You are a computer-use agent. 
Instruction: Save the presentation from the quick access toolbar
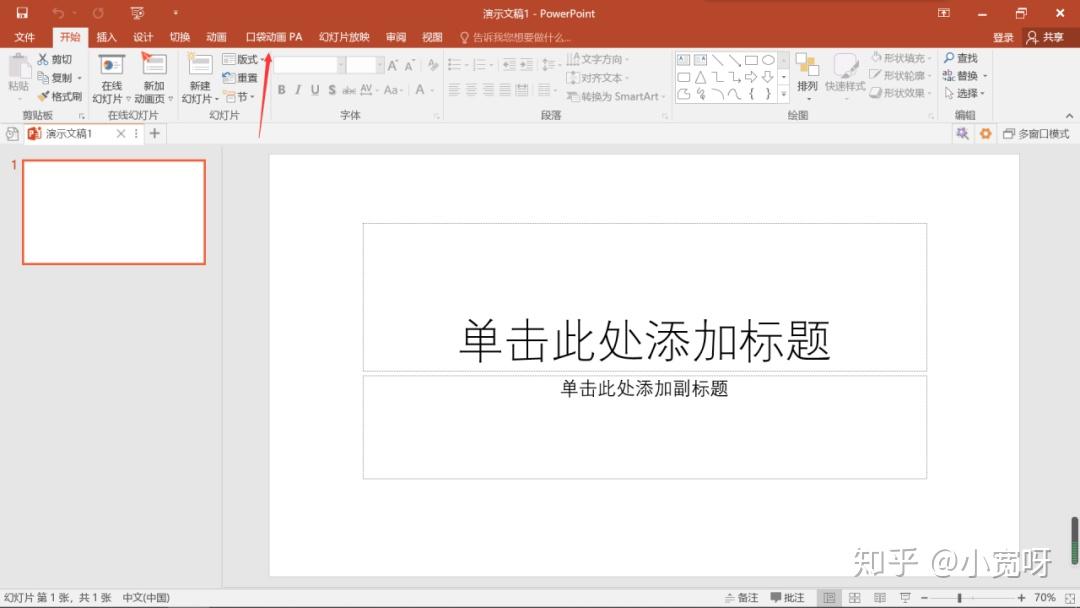pos(22,13)
